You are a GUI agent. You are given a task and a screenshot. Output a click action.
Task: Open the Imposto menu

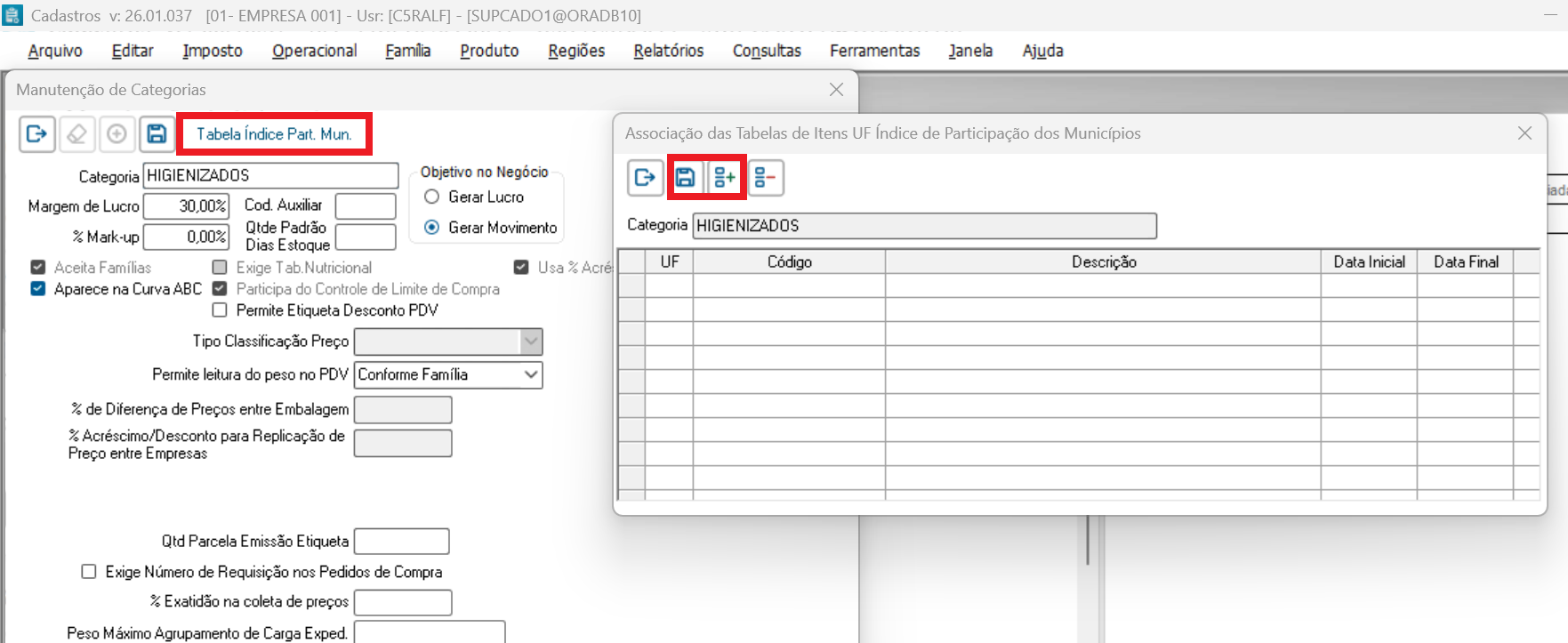coord(213,51)
